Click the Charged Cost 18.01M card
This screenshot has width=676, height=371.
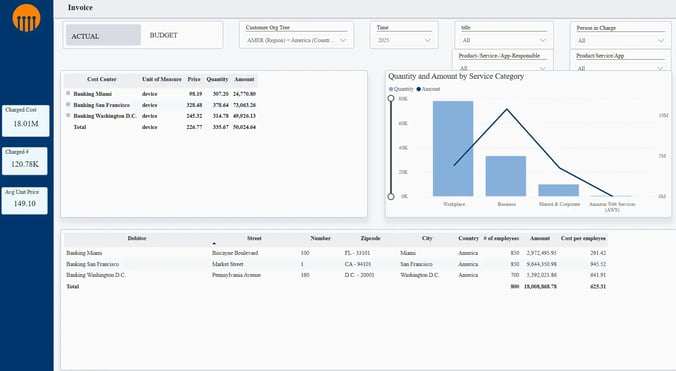pos(26,121)
